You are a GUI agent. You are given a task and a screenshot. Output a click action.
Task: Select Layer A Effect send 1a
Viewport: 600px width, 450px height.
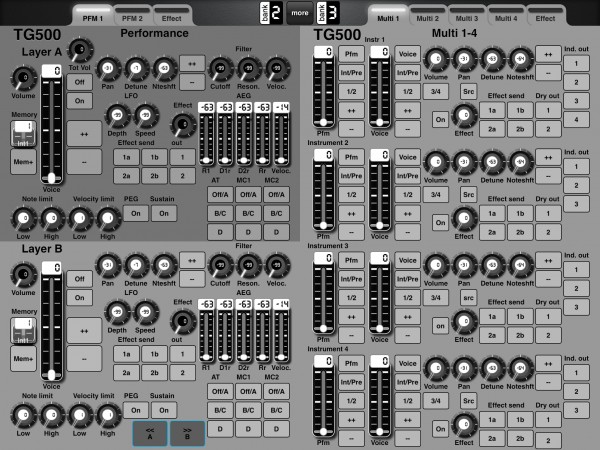(x=126, y=157)
